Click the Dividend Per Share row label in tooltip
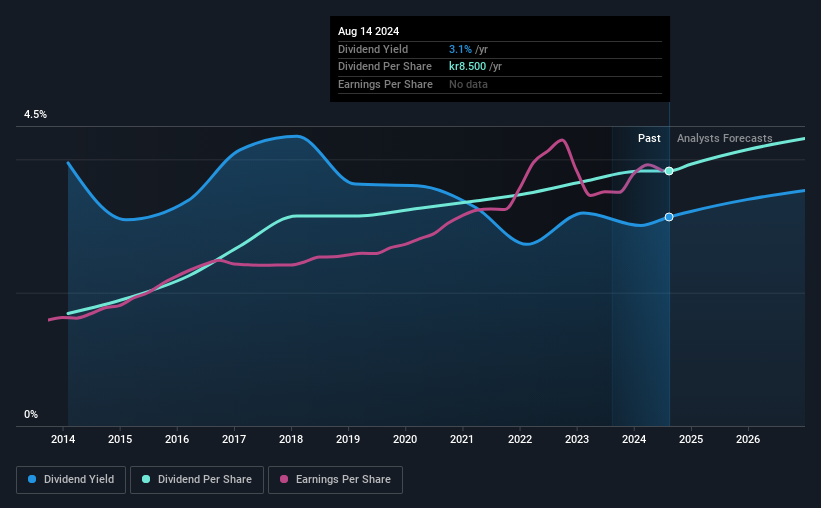Viewport: 821px width, 508px height. click(x=385, y=67)
